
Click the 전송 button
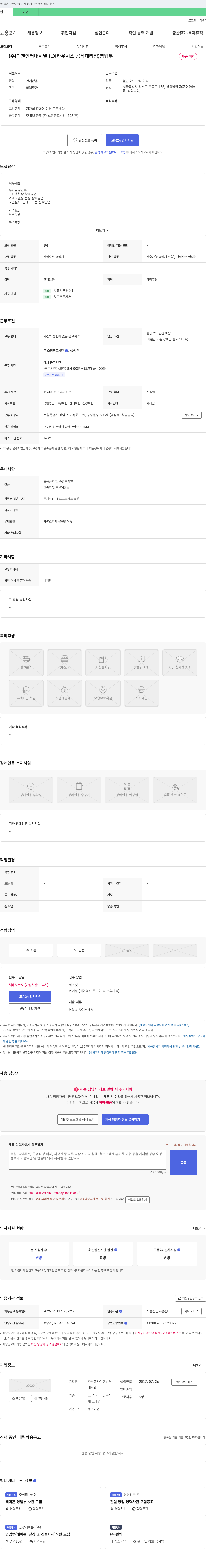pos(183,1162)
